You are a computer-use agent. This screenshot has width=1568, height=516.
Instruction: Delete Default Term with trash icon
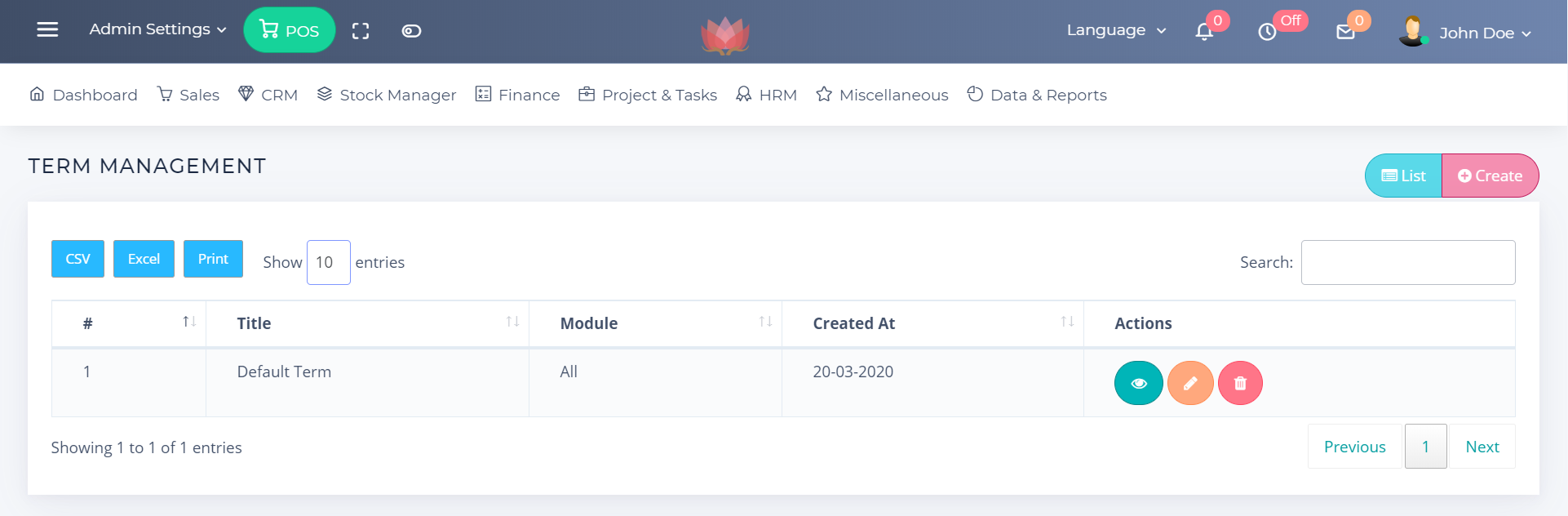pyautogui.click(x=1240, y=383)
